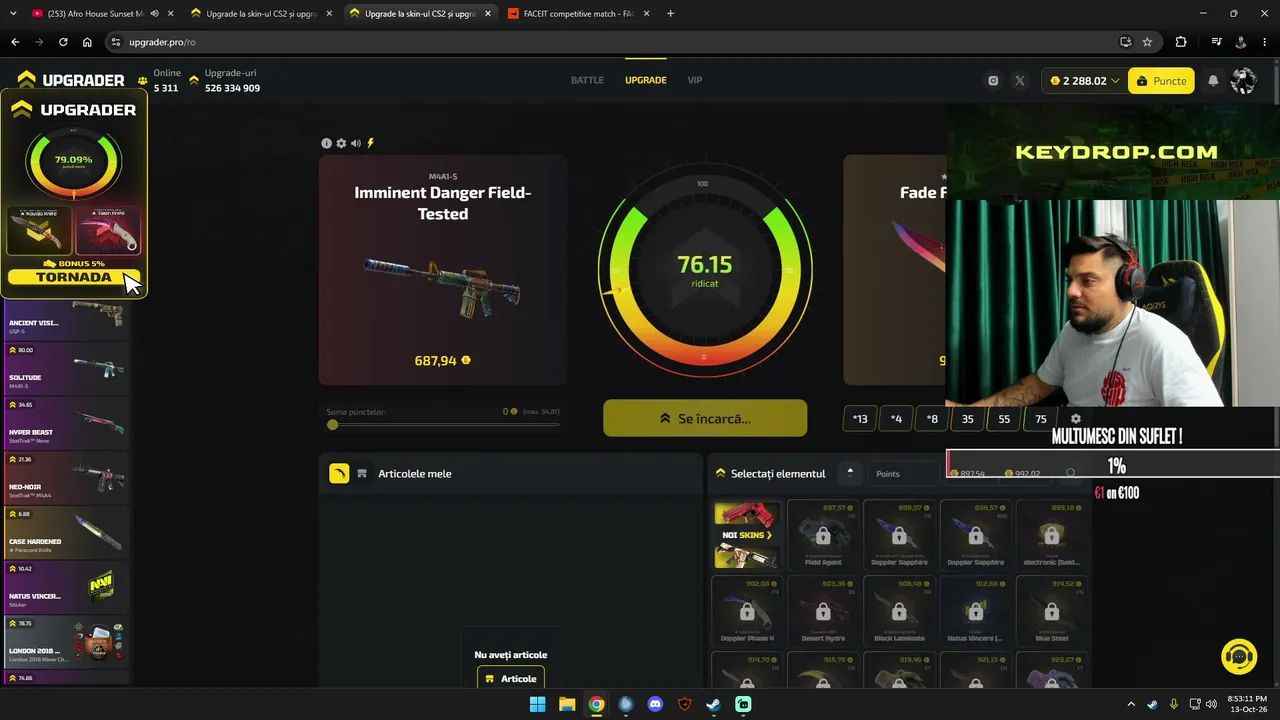
Task: Click the Se încarcă upgrade button
Action: pyautogui.click(x=705, y=418)
